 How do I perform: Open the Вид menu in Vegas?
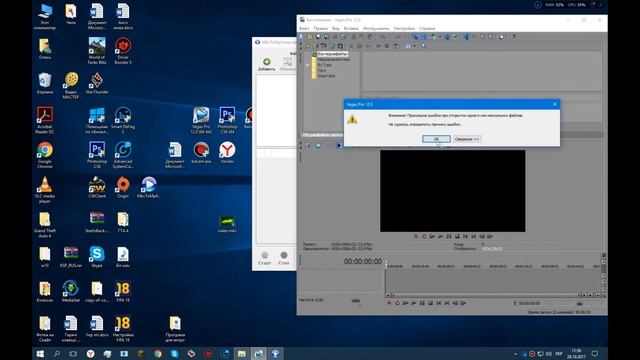(x=336, y=28)
